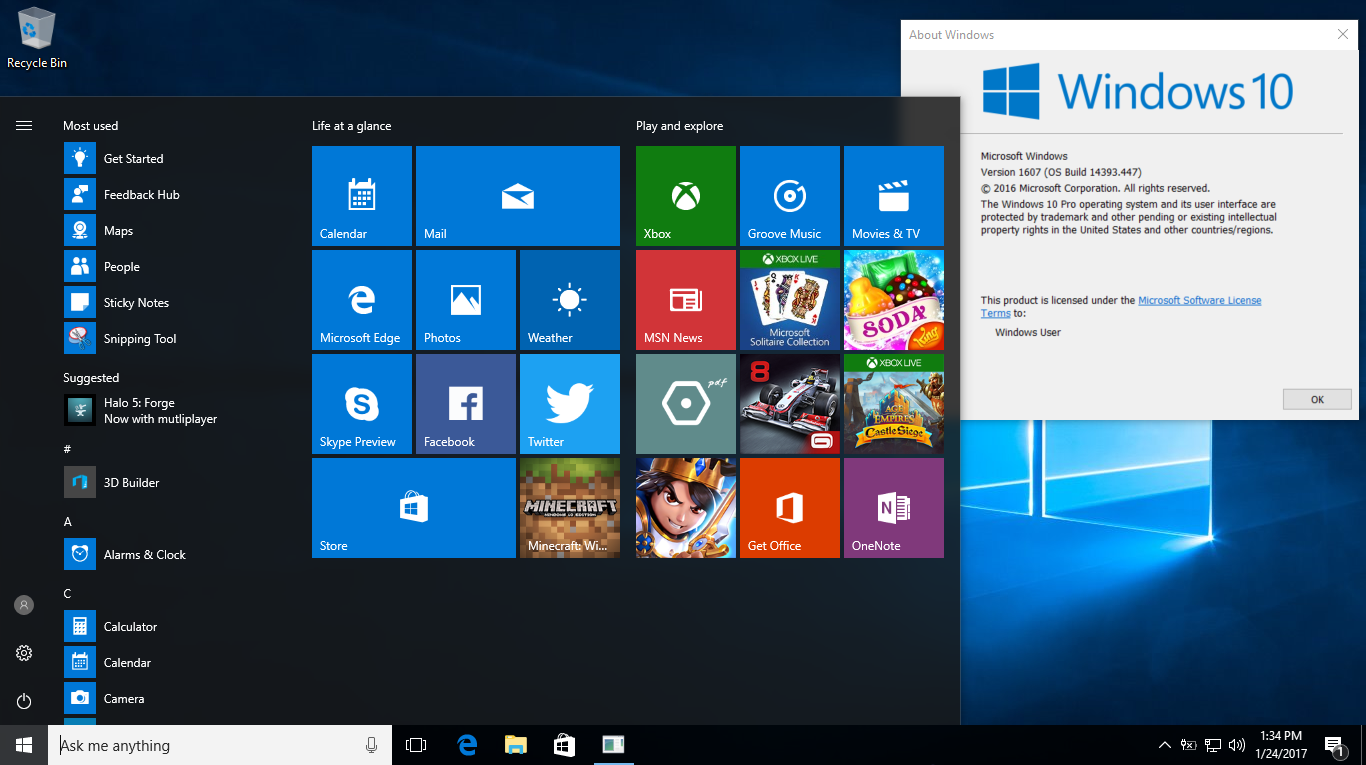Image resolution: width=1366 pixels, height=765 pixels.
Task: Open Settings from the Start menu sidebar
Action: 23,652
